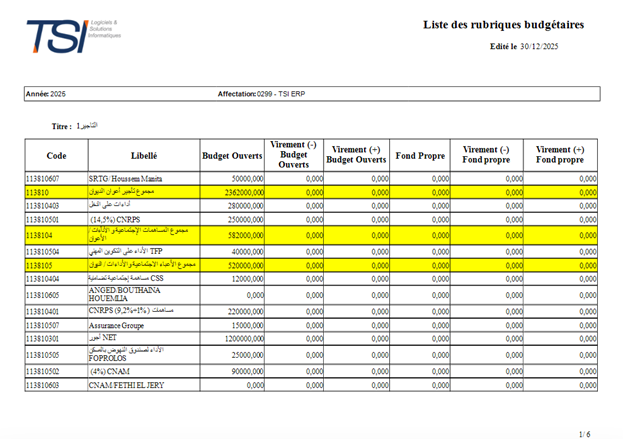Select the FOPROLOS row label cell
Image resolution: width=624 pixels, height=440 pixels.
(144, 354)
